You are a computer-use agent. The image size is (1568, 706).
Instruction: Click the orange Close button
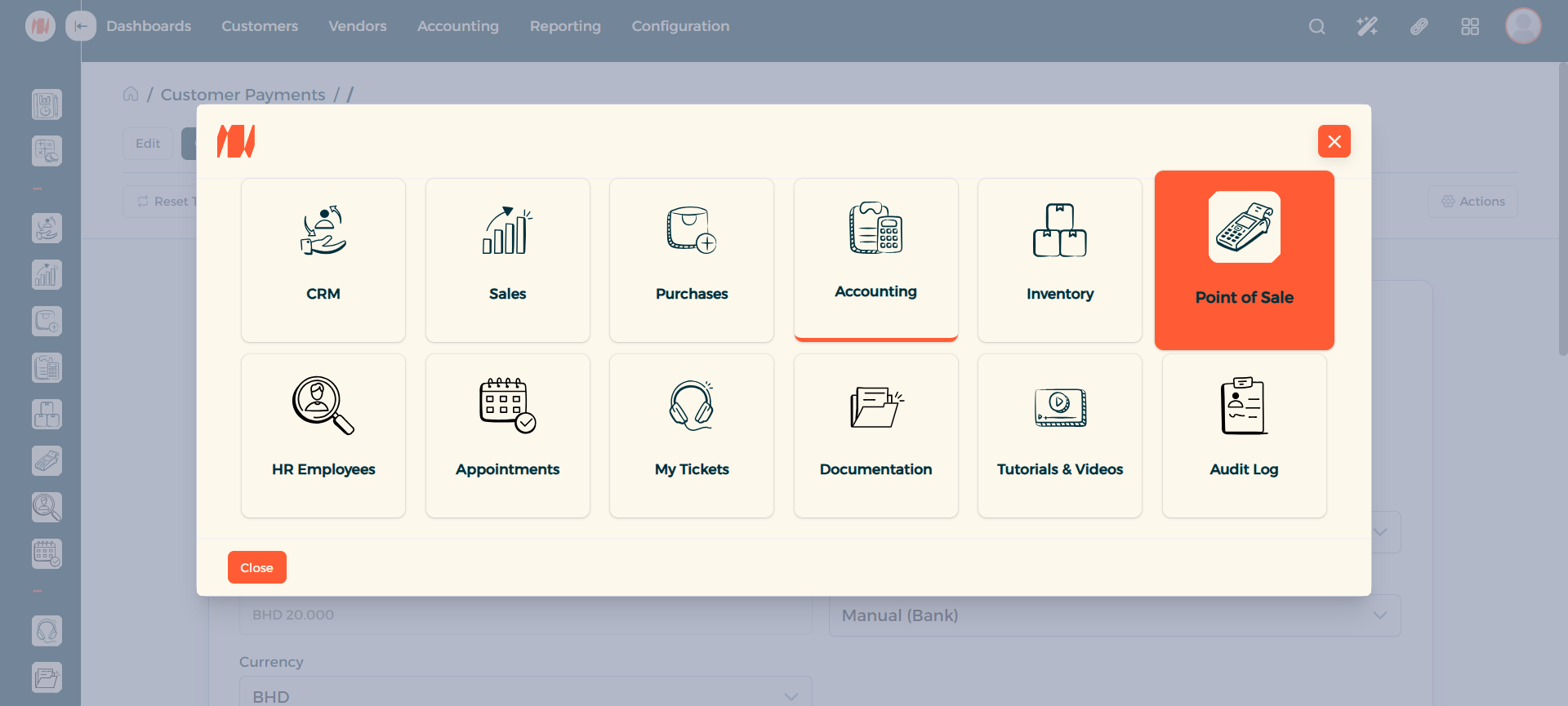point(256,567)
